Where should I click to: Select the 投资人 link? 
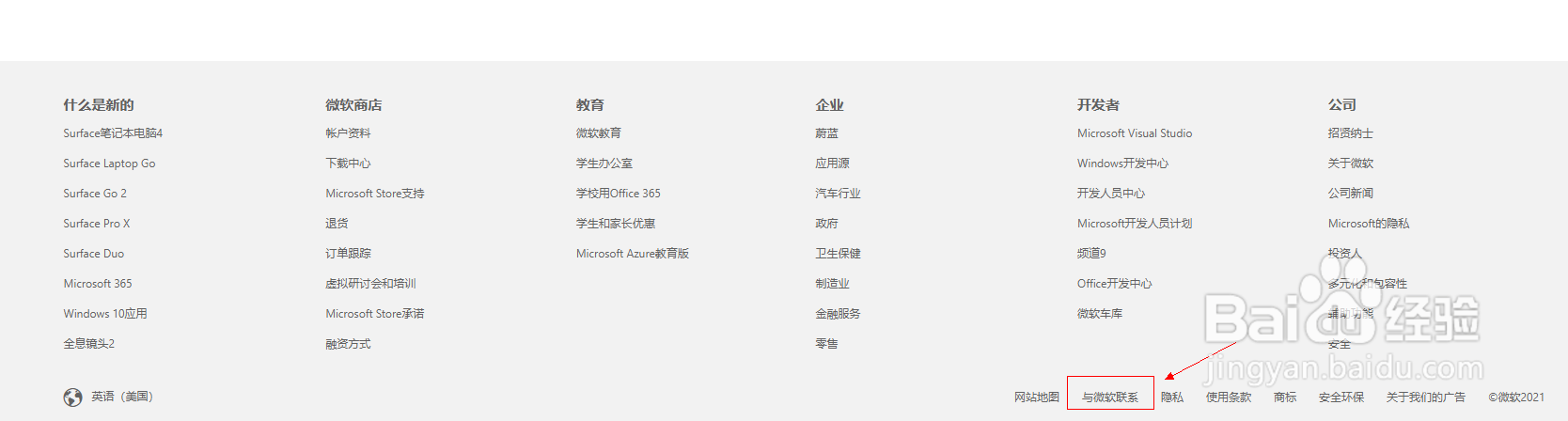(1345, 254)
